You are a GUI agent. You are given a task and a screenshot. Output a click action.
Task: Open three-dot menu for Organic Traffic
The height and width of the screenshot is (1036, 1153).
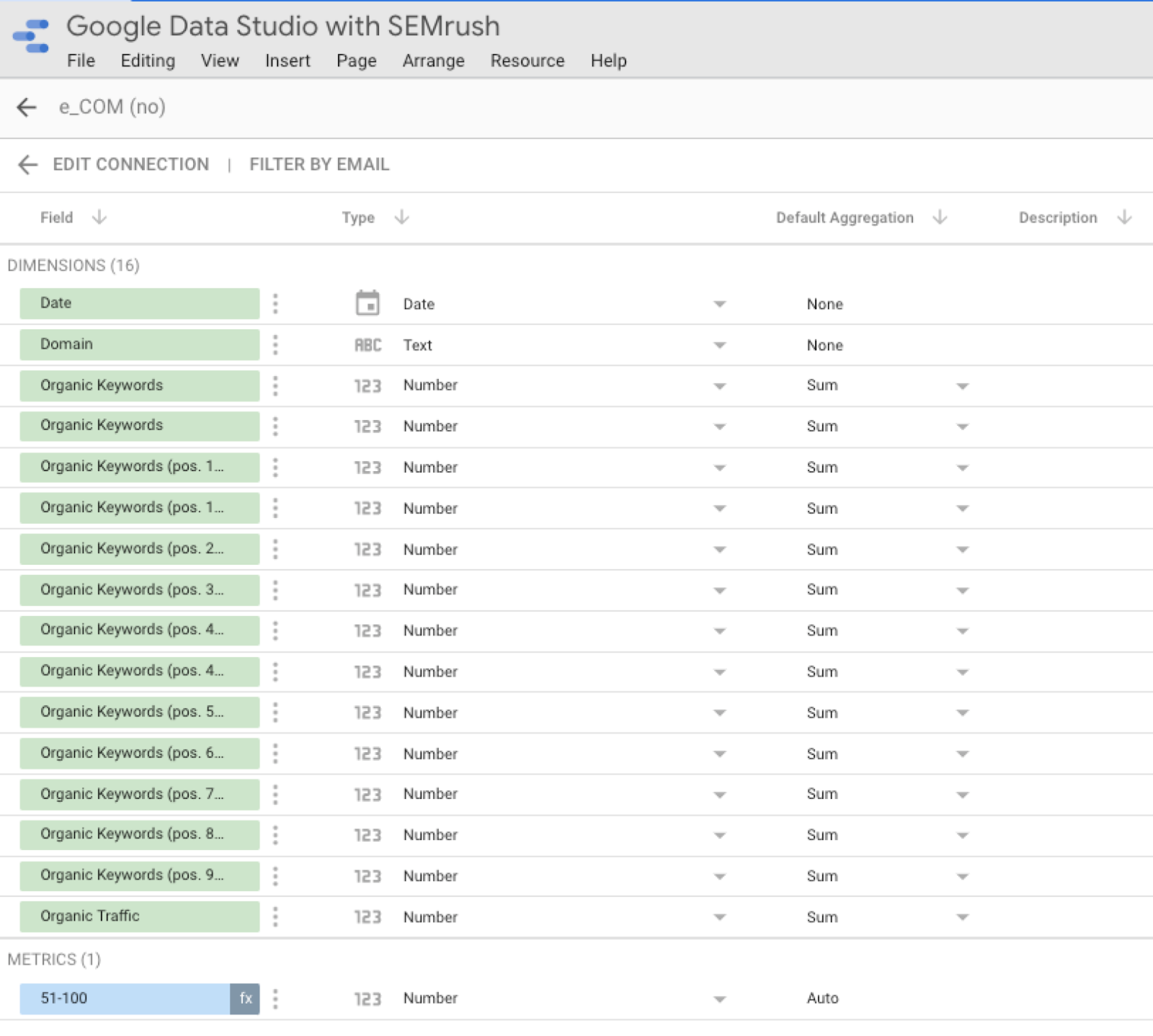coord(275,917)
